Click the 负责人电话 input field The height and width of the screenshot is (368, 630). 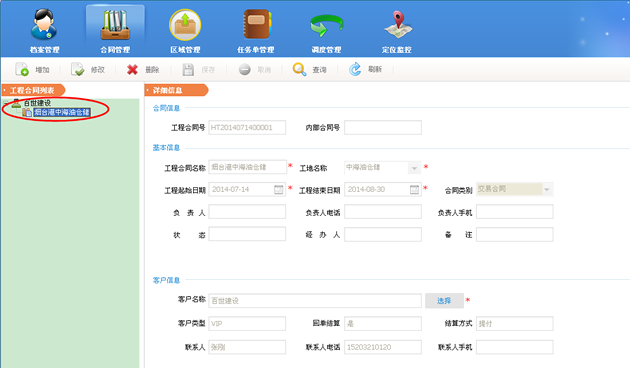(383, 212)
